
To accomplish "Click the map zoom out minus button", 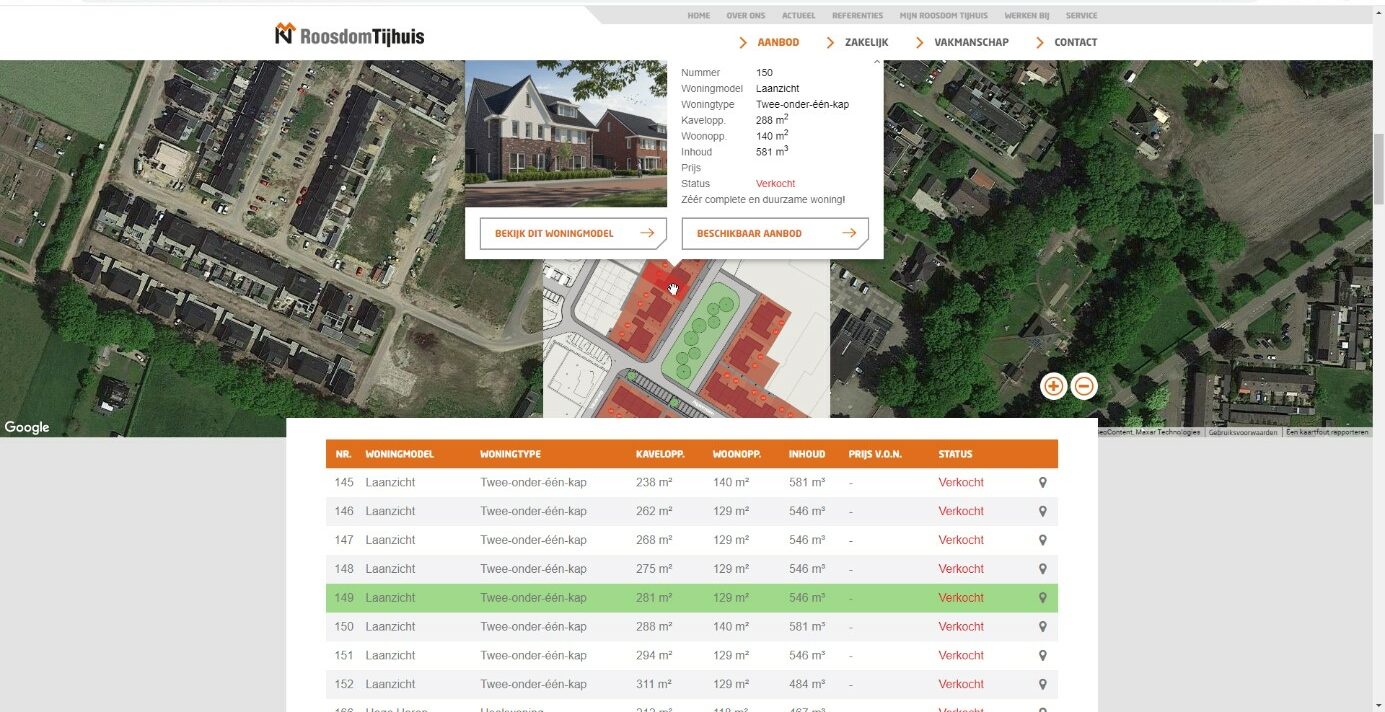I will click(1084, 386).
